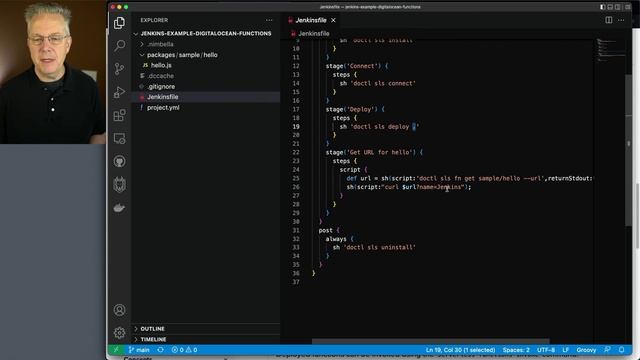The image size is (640, 360).
Task: Open the Manage settings gear
Action: tap(119, 333)
